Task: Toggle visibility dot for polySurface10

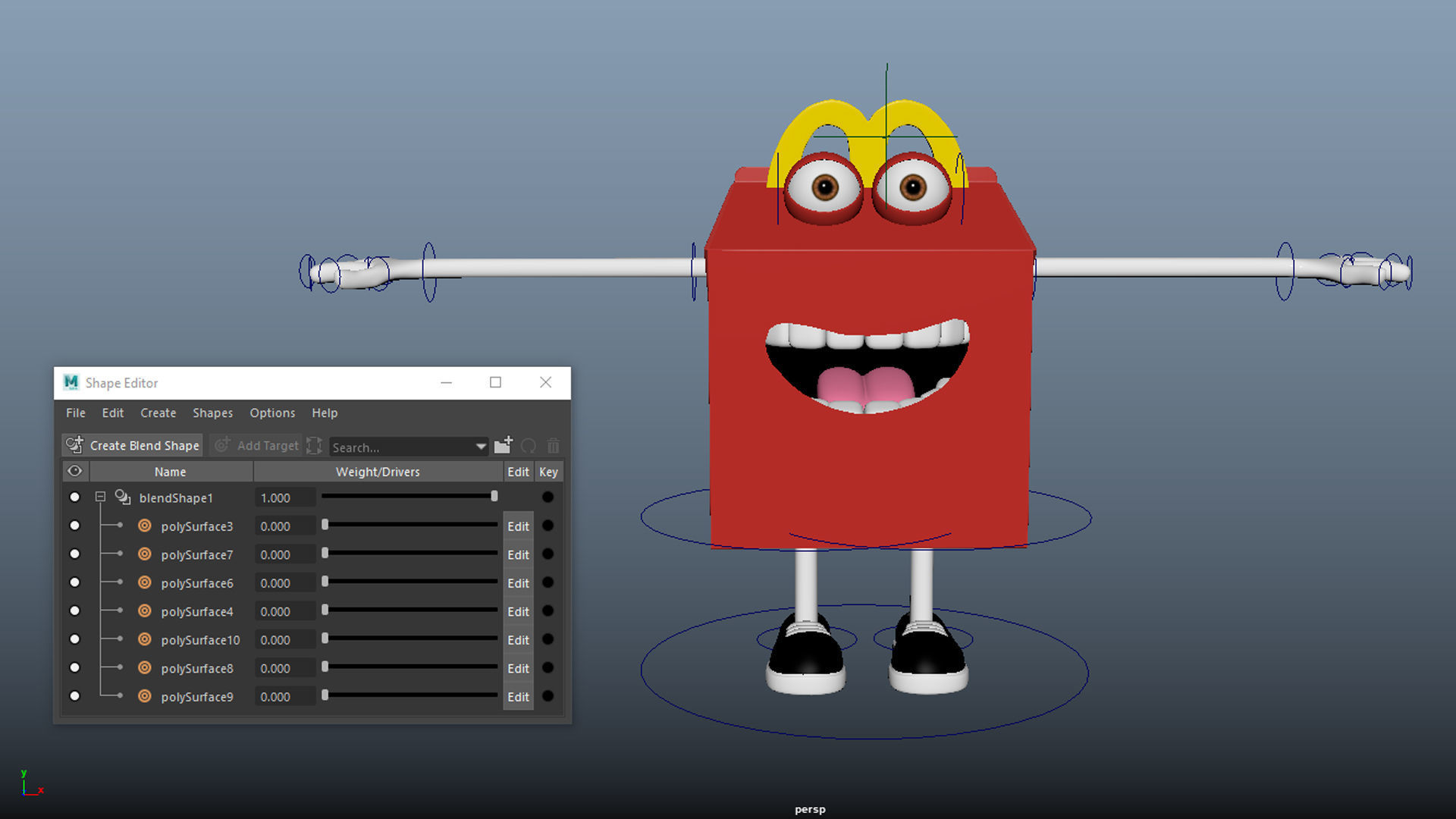Action: [x=74, y=639]
